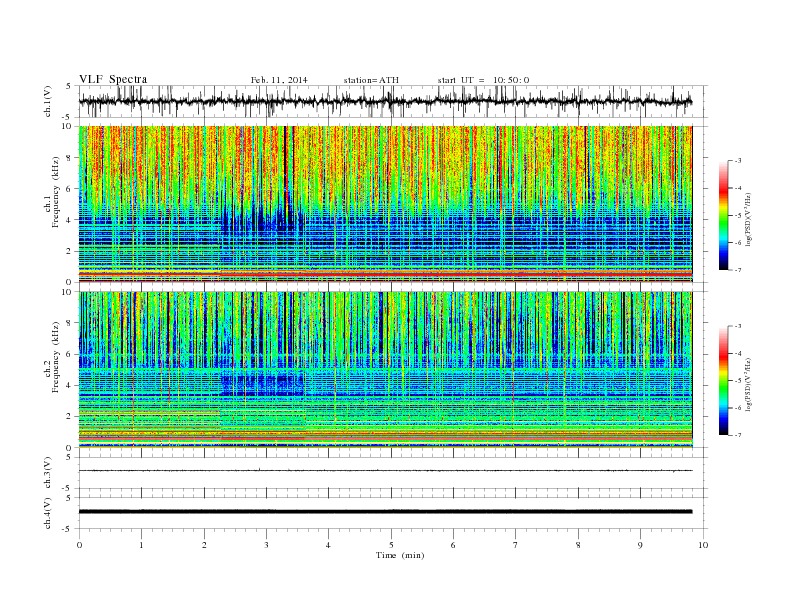The width and height of the screenshot is (792, 612).
Task: Click time axis tick label '8'
Action: pyautogui.click(x=578, y=545)
